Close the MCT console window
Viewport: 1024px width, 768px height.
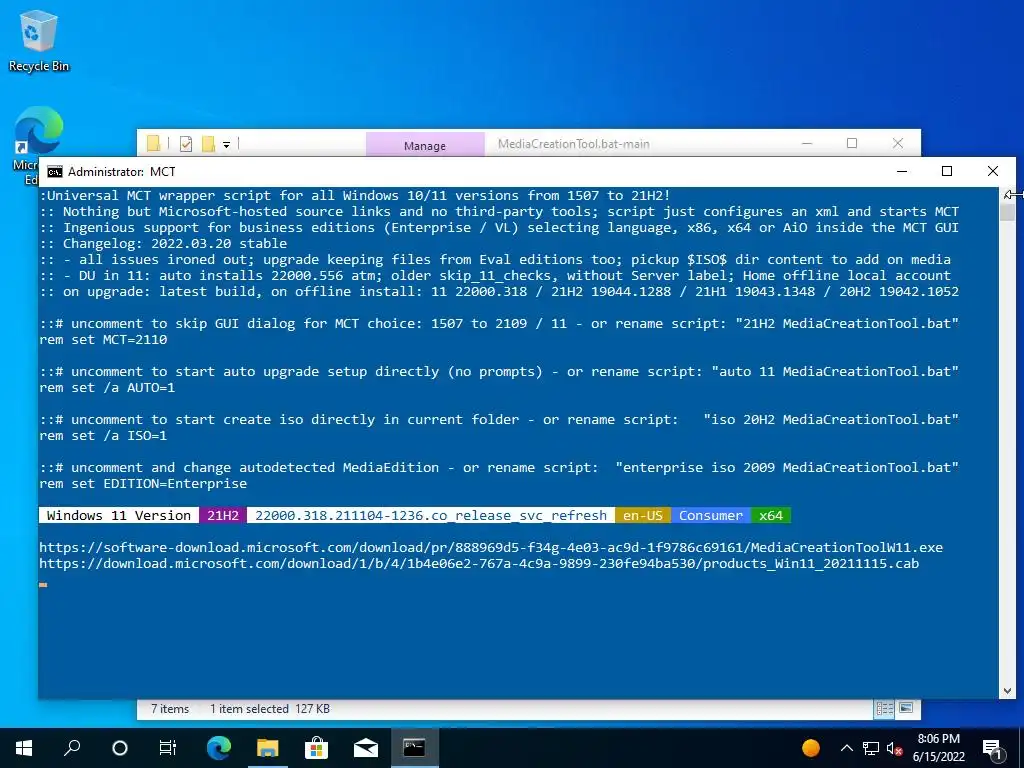(993, 172)
